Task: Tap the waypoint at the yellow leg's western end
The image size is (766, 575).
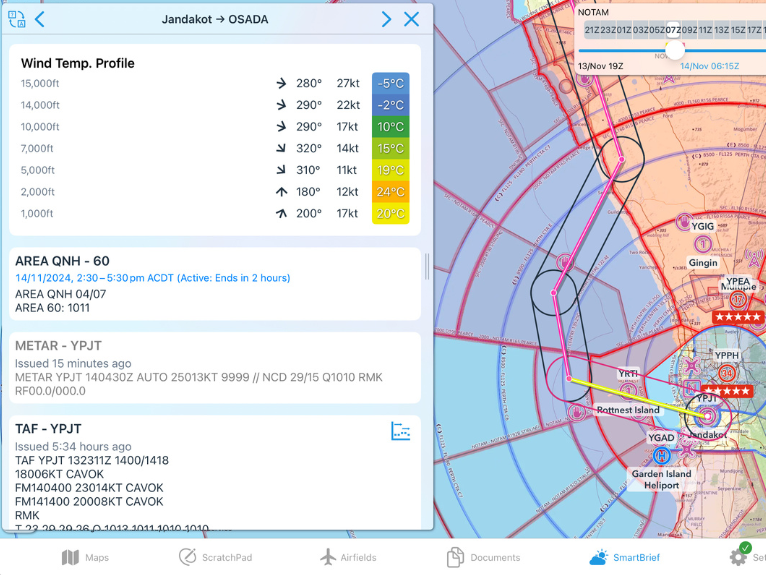Action: click(x=569, y=379)
